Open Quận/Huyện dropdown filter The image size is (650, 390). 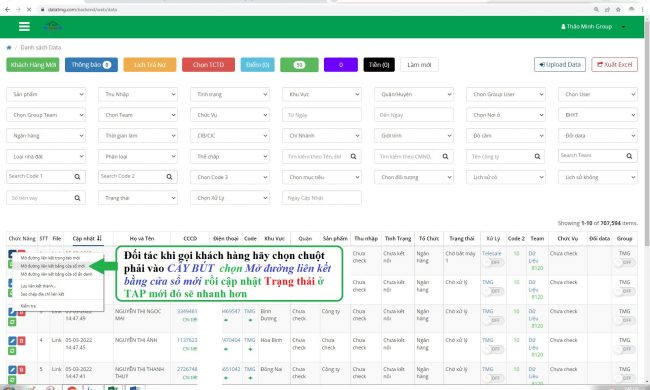[x=414, y=94]
